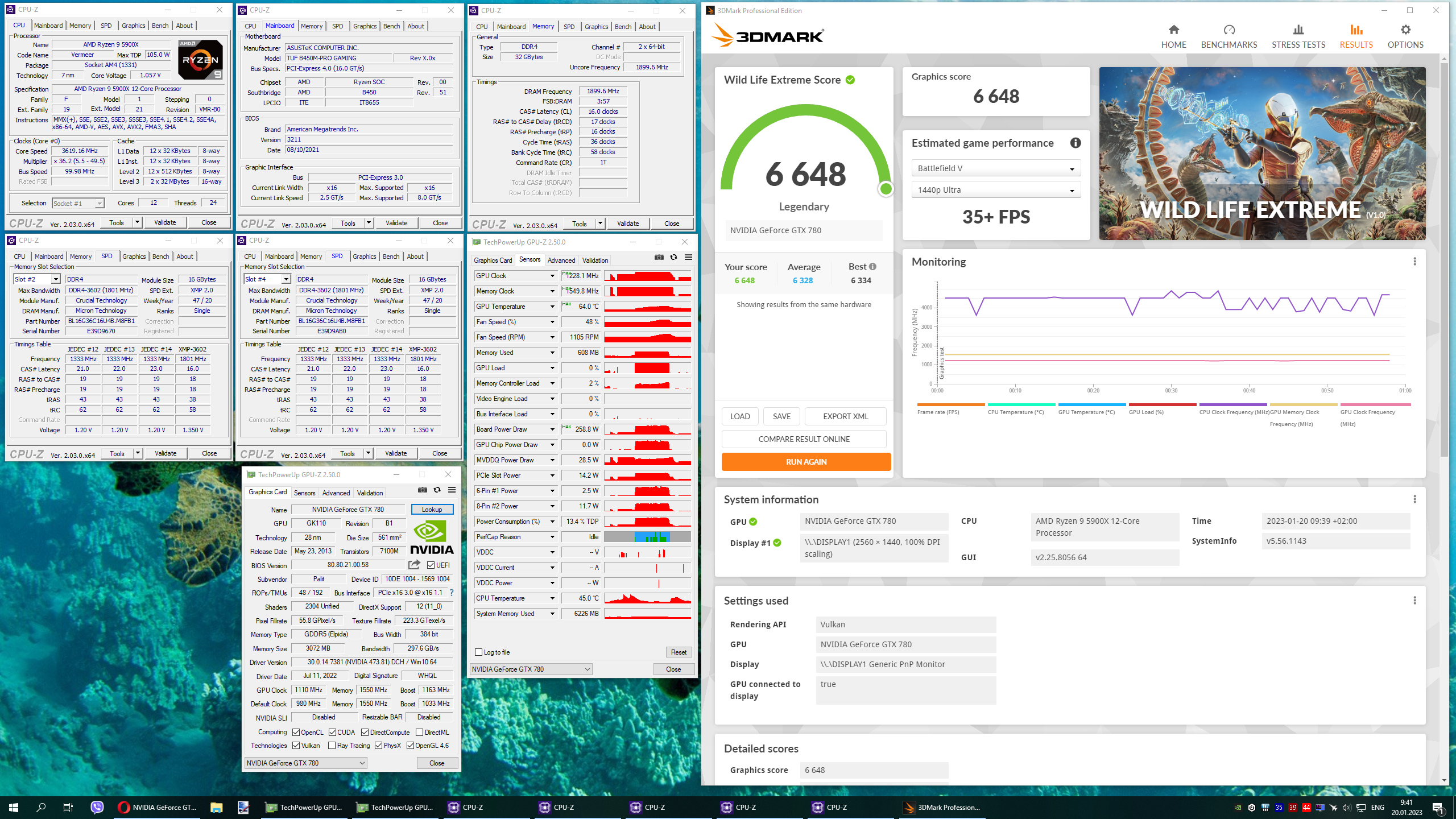Enable the Log to file checkbox
Viewport: 1456px width, 819px height.
(478, 652)
